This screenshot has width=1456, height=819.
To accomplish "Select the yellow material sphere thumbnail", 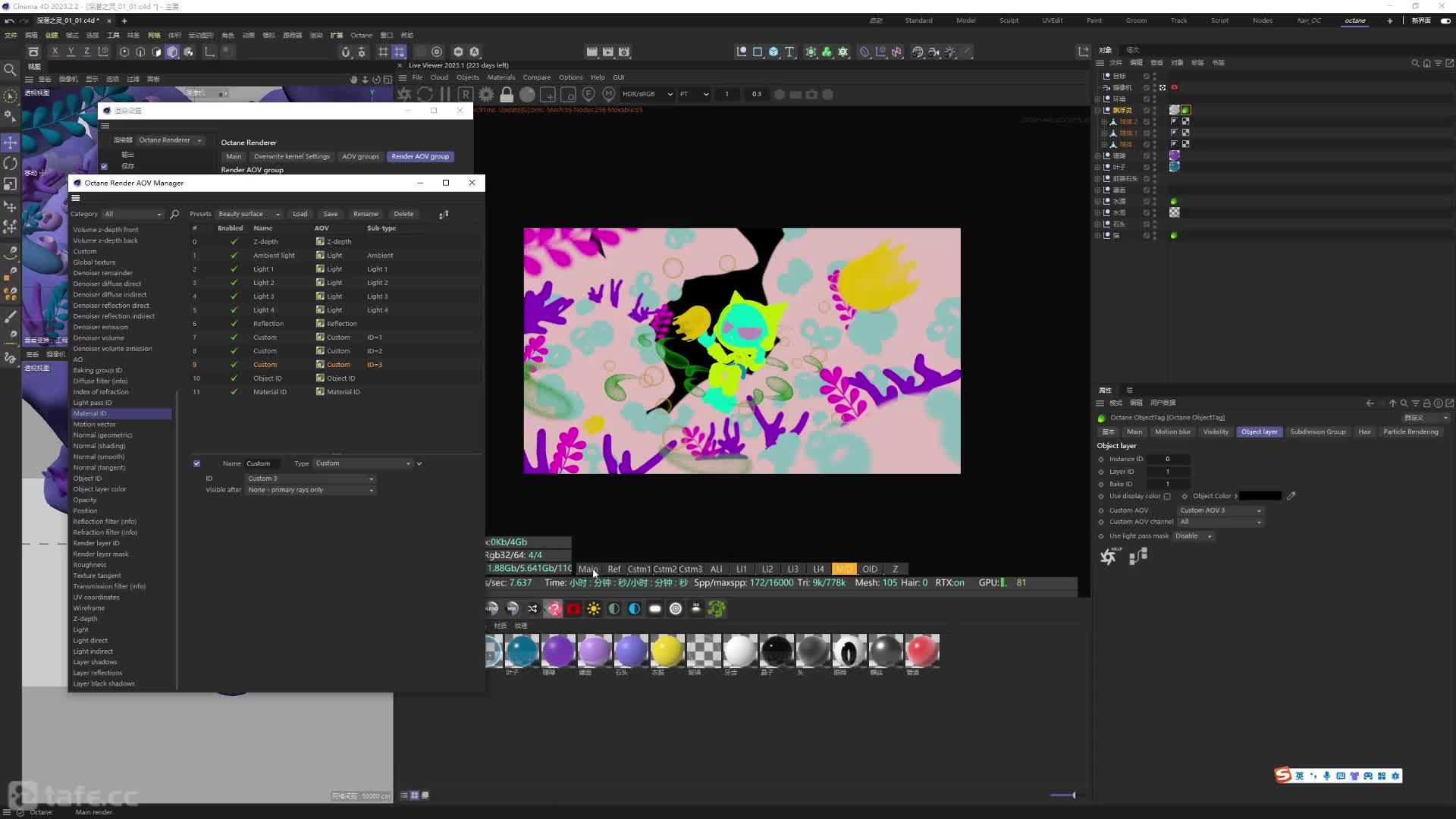I will click(667, 651).
